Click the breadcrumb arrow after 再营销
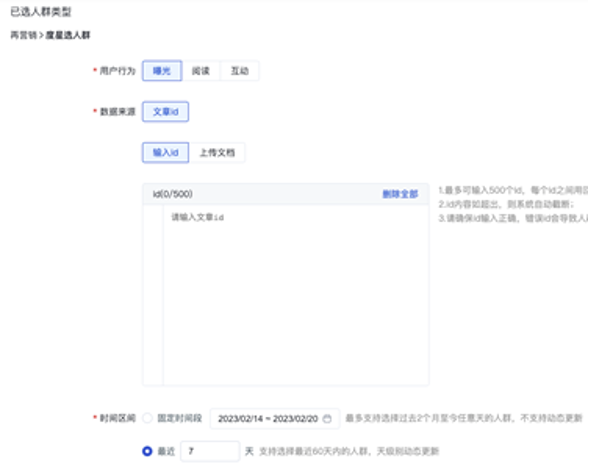 click(x=41, y=35)
